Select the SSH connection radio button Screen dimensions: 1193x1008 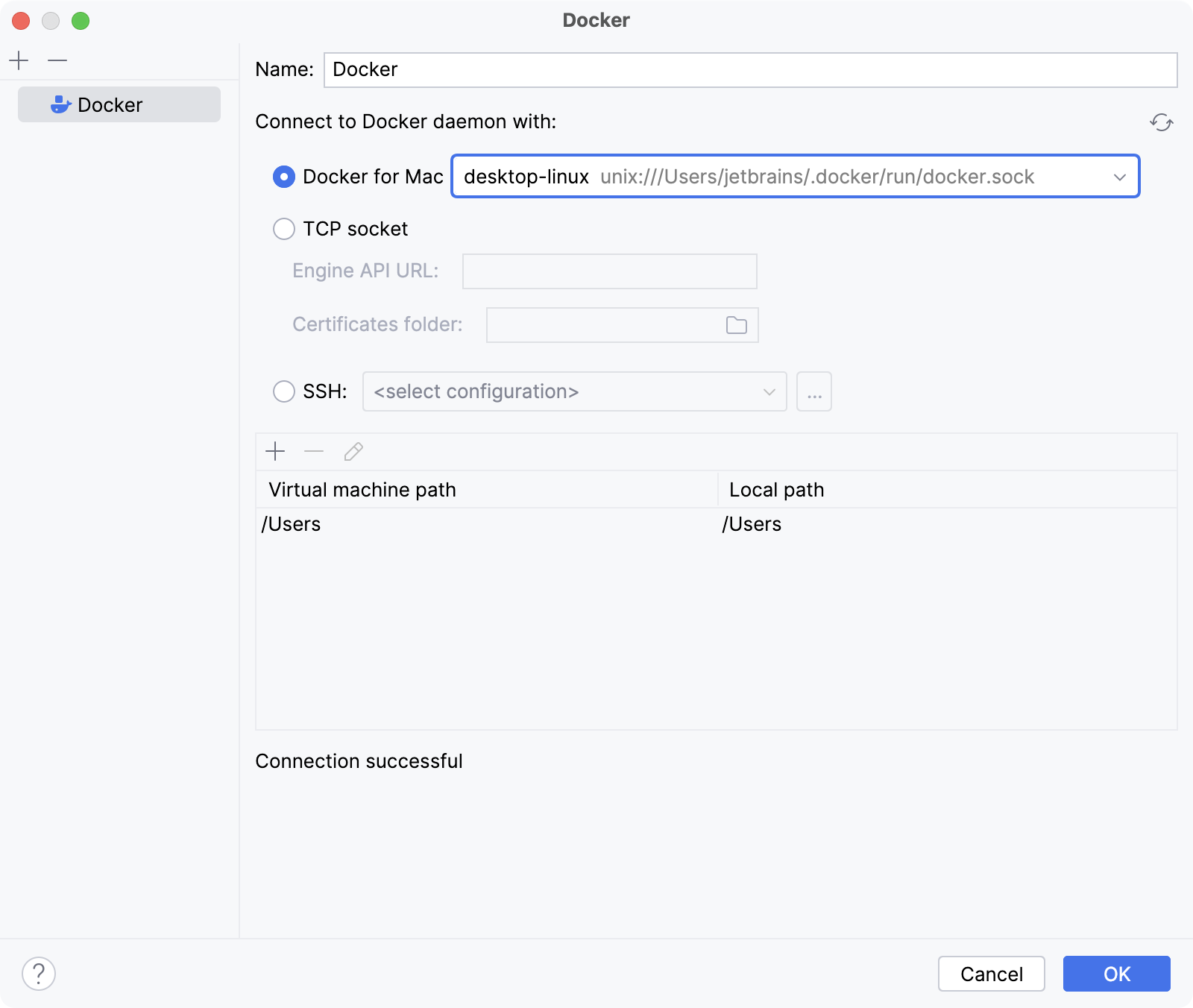pyautogui.click(x=284, y=391)
